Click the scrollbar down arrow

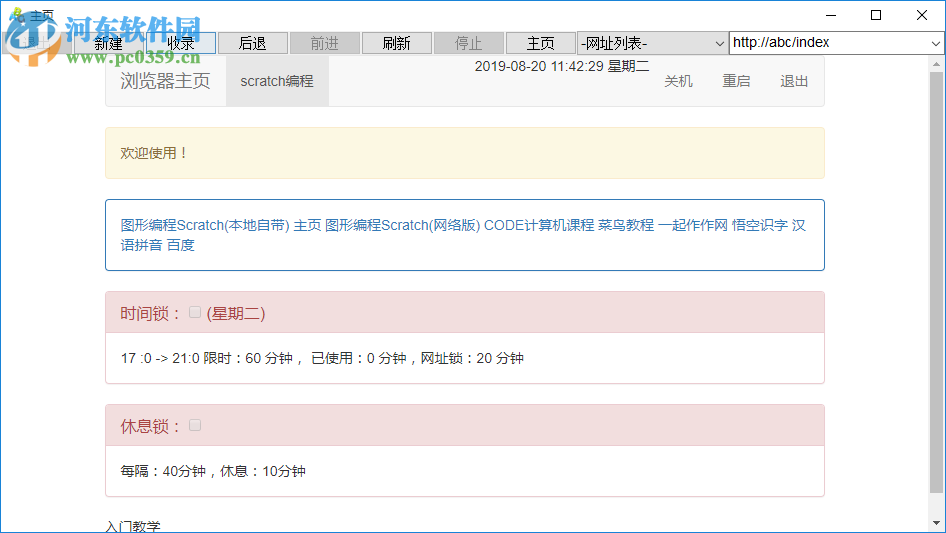click(936, 523)
